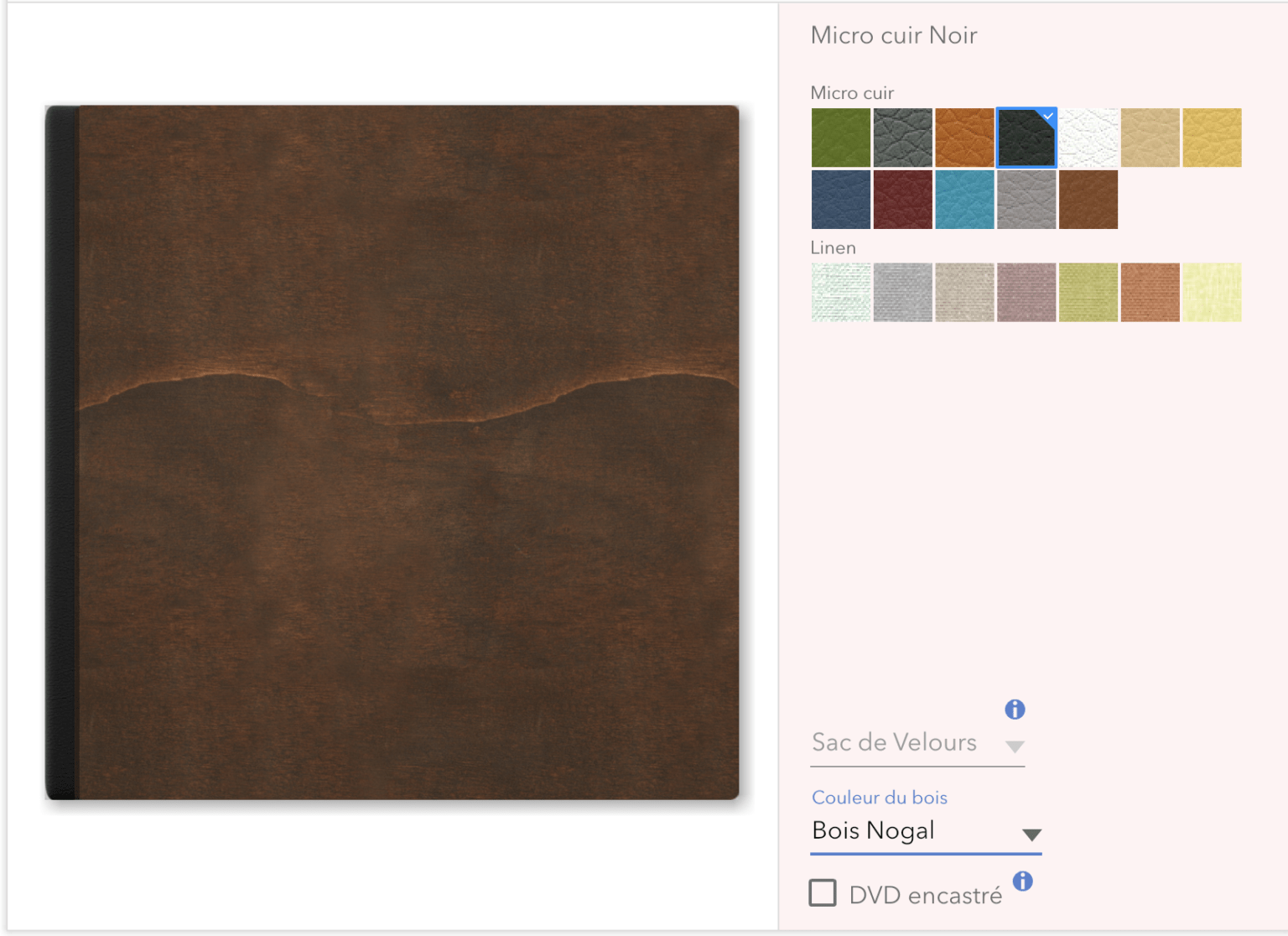
Task: Choose the lime green Linen swatch
Action: pyautogui.click(x=1088, y=293)
